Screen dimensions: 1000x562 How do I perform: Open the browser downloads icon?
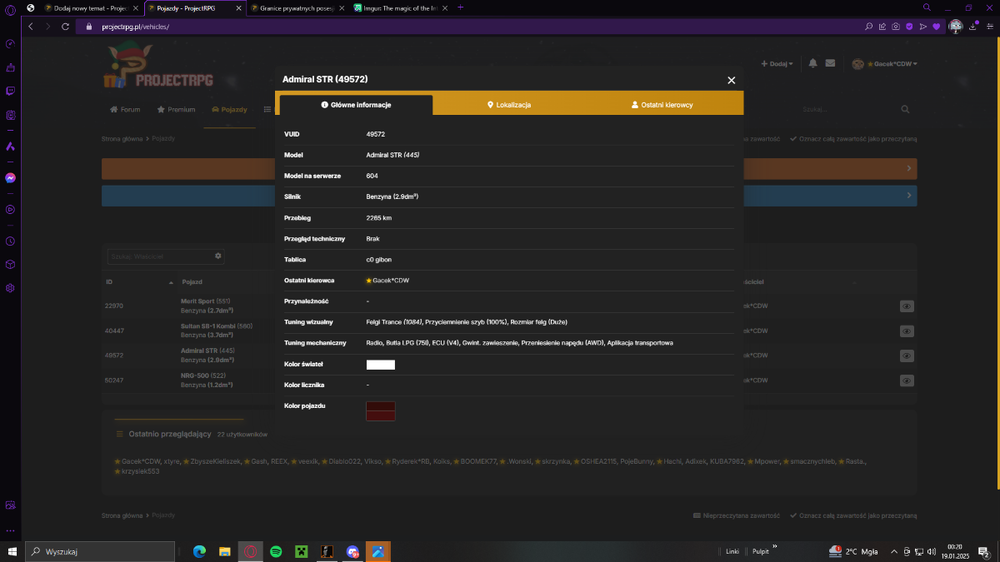click(973, 27)
